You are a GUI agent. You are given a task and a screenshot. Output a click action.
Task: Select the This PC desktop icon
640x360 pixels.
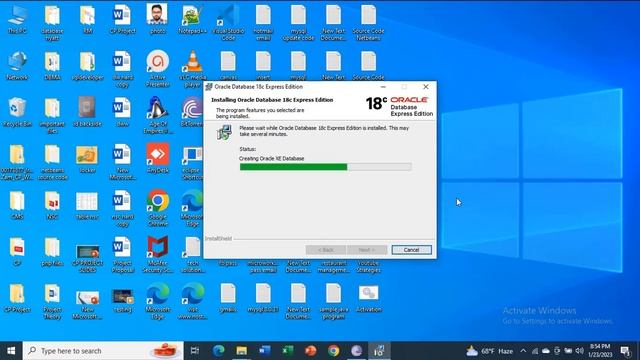(x=17, y=20)
